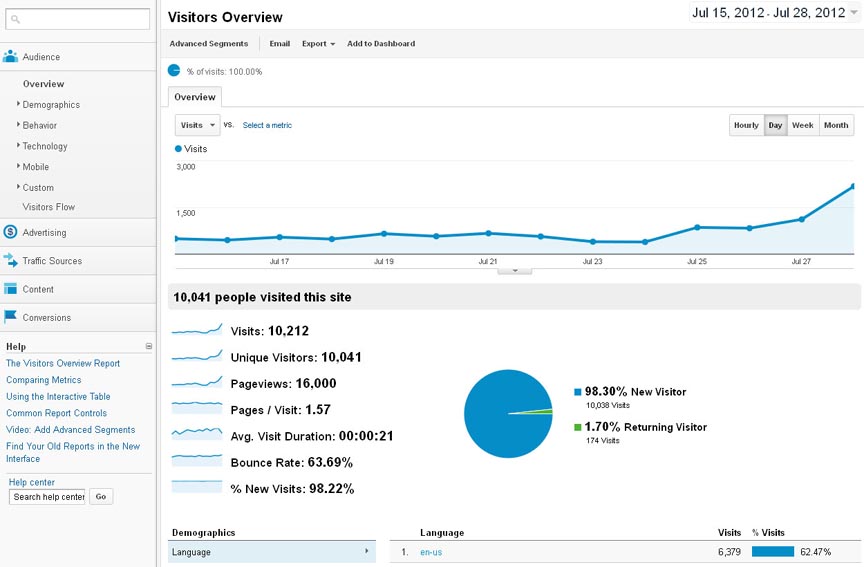The width and height of the screenshot is (864, 567).
Task: Expand the Behavior sidebar section
Action: point(39,125)
